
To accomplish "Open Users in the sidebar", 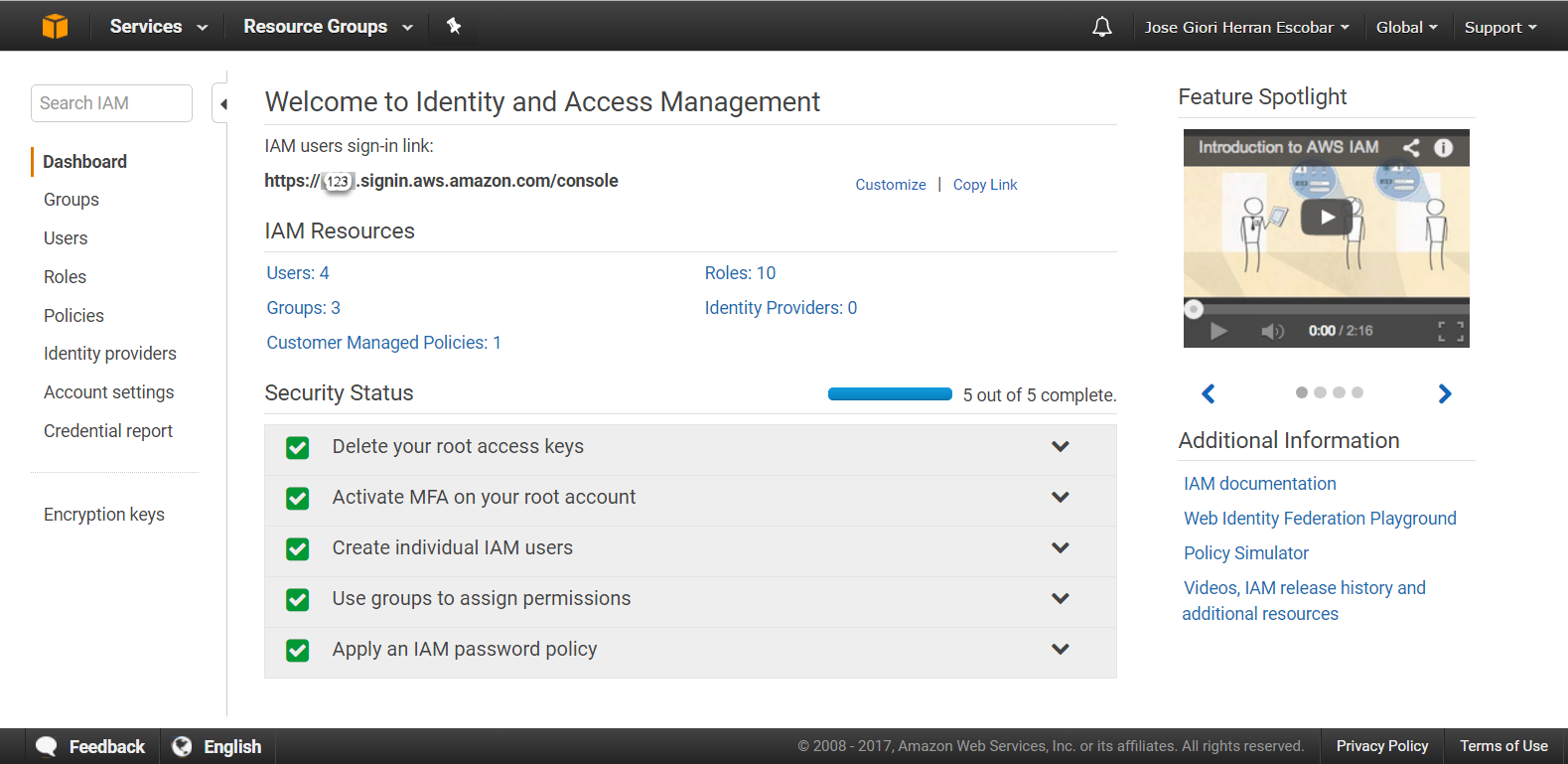I will pyautogui.click(x=66, y=238).
